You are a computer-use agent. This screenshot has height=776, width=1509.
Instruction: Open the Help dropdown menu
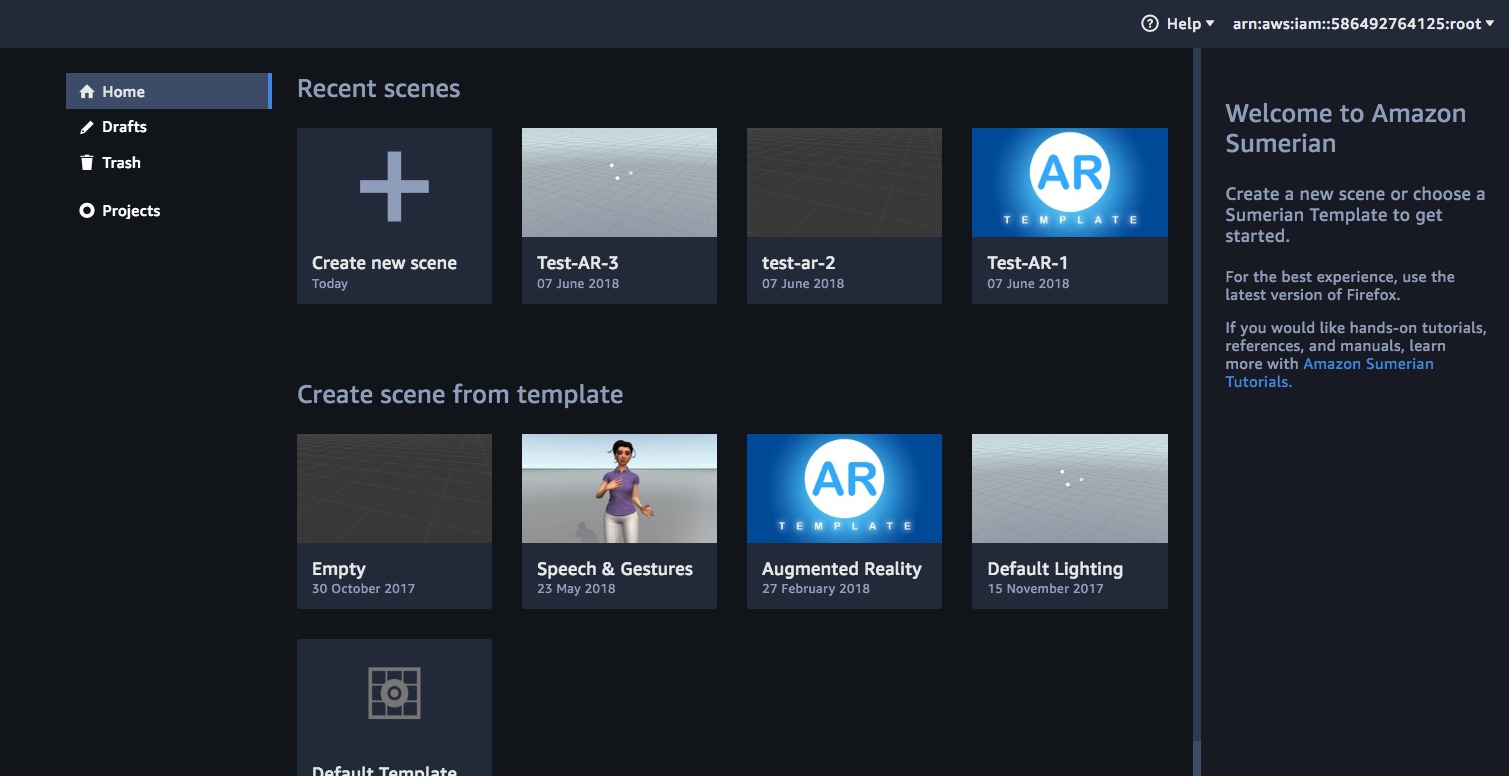1178,23
